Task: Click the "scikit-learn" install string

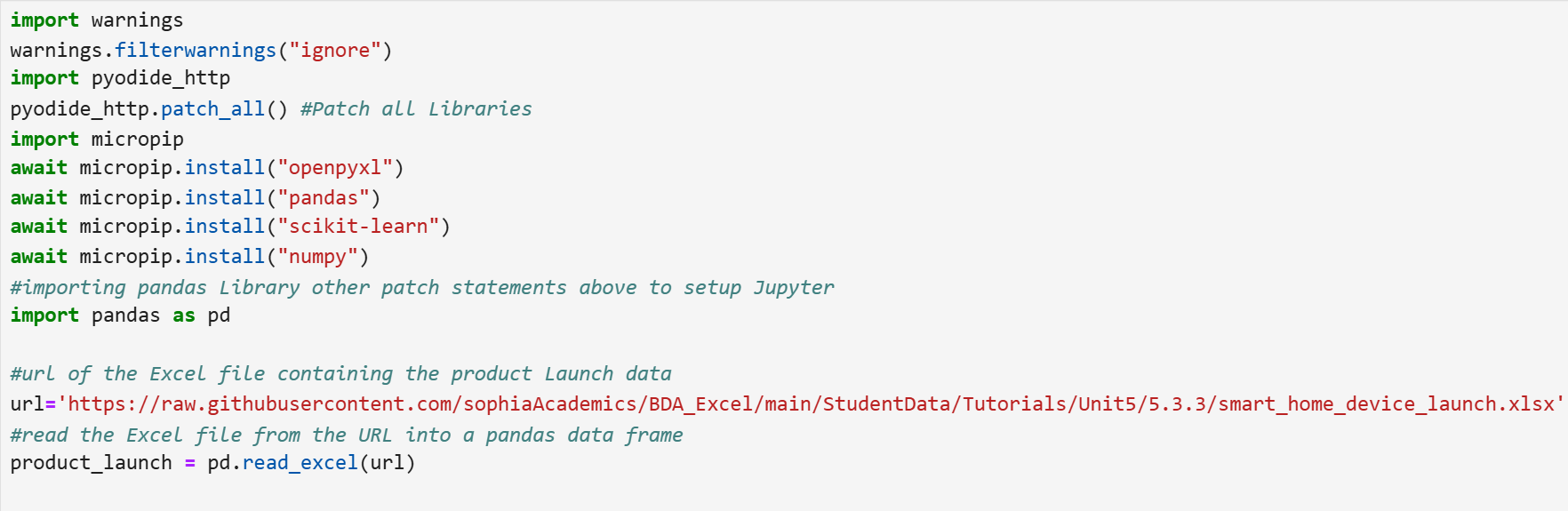Action: coord(358,227)
